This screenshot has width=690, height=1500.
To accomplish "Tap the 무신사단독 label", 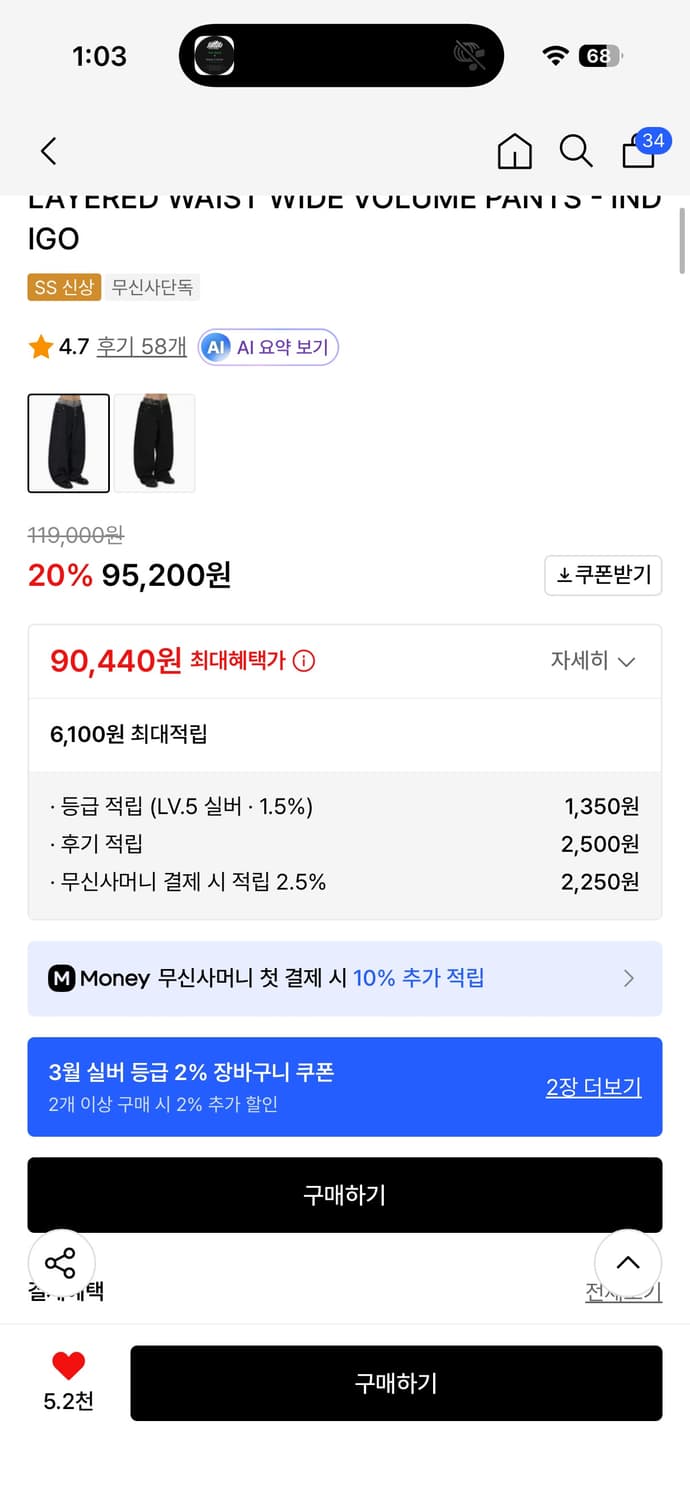I will [152, 287].
